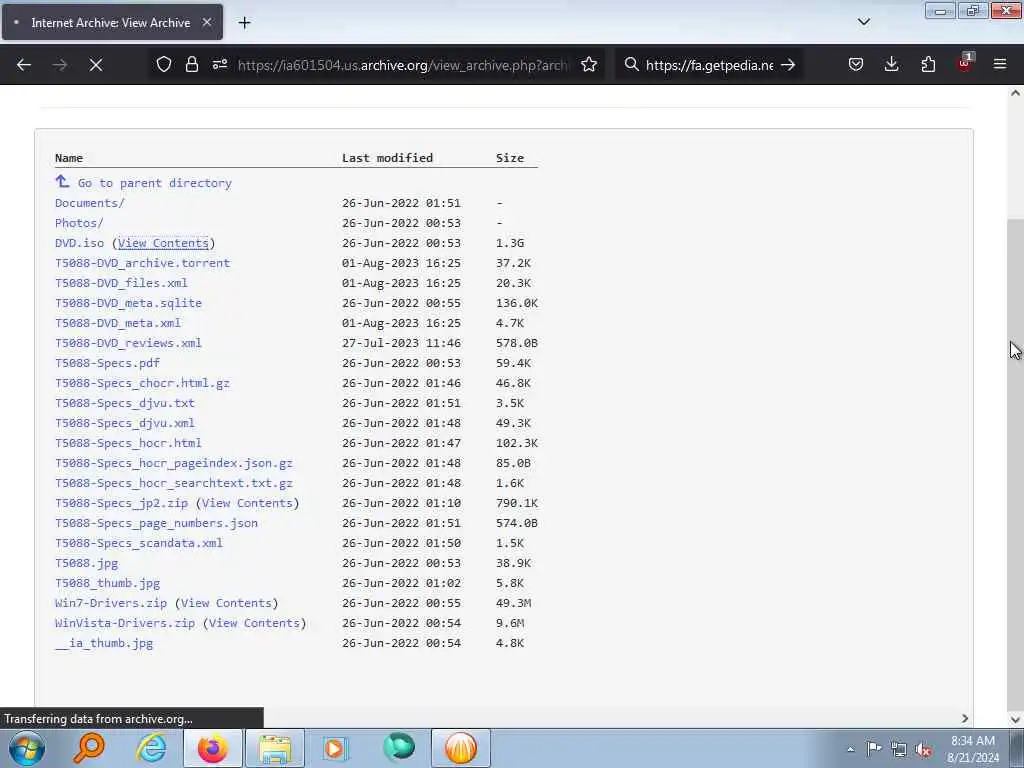Click the muted volume tray icon
Screen dimensions: 1024x768
(x=923, y=749)
